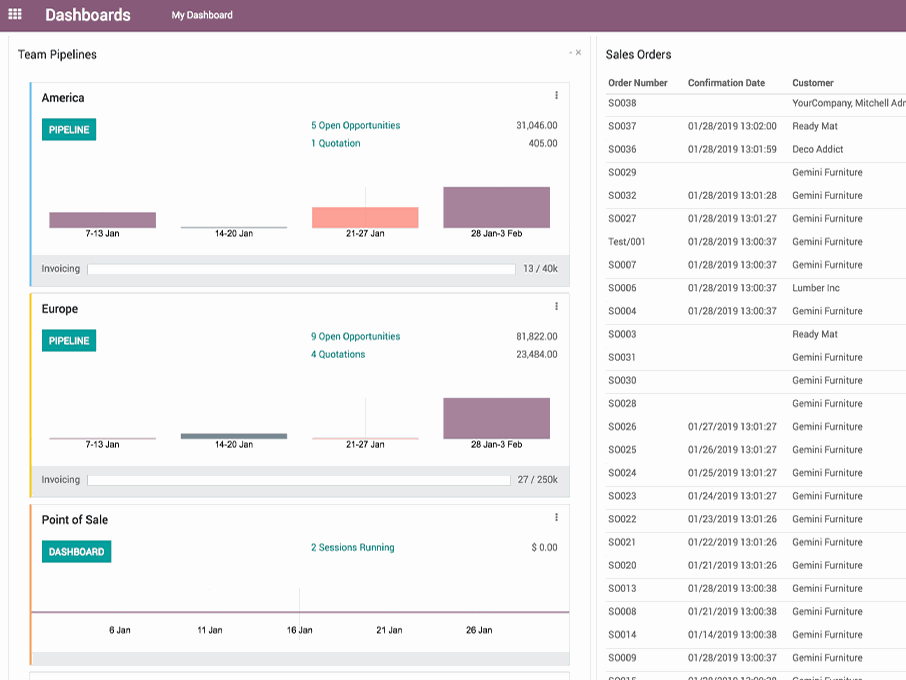Click the Europe invoicing progress bar

tap(299, 480)
